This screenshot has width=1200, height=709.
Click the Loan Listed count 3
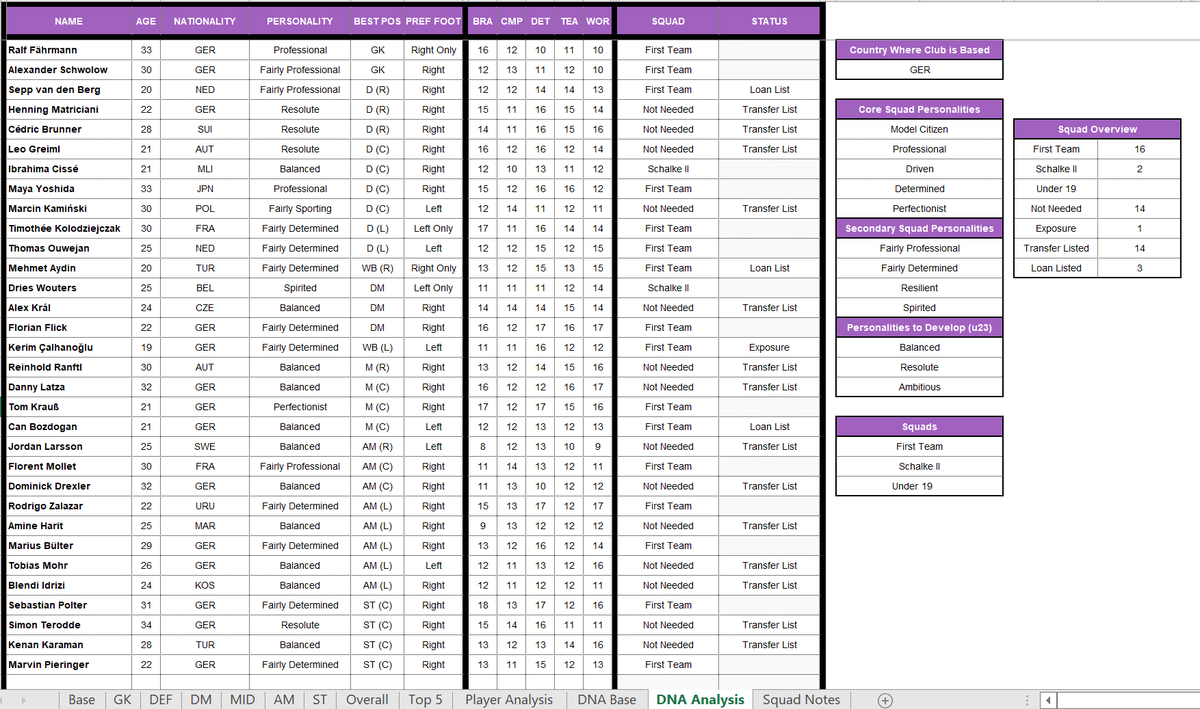1140,268
